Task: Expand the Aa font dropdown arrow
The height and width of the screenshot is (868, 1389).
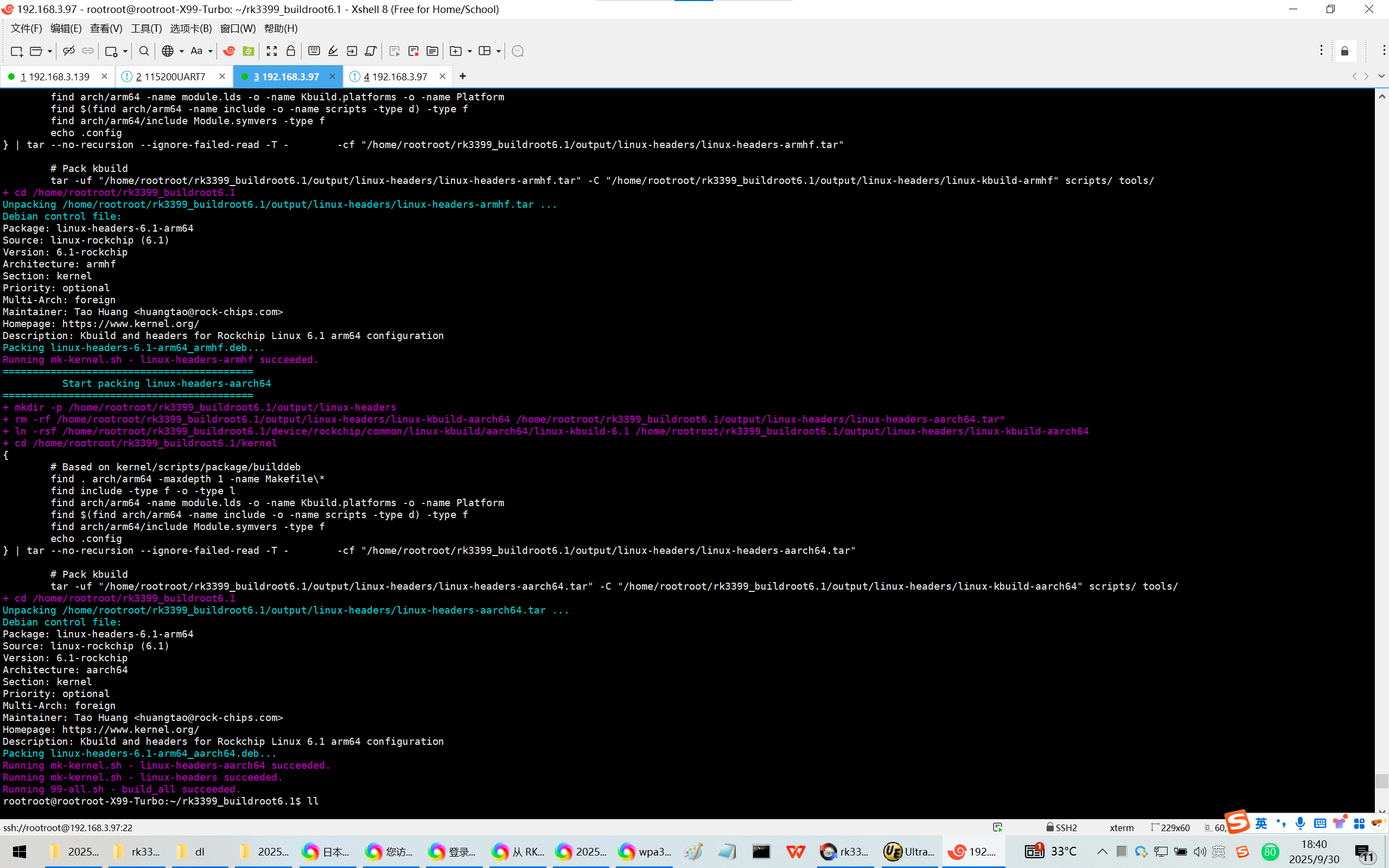Action: pyautogui.click(x=211, y=52)
